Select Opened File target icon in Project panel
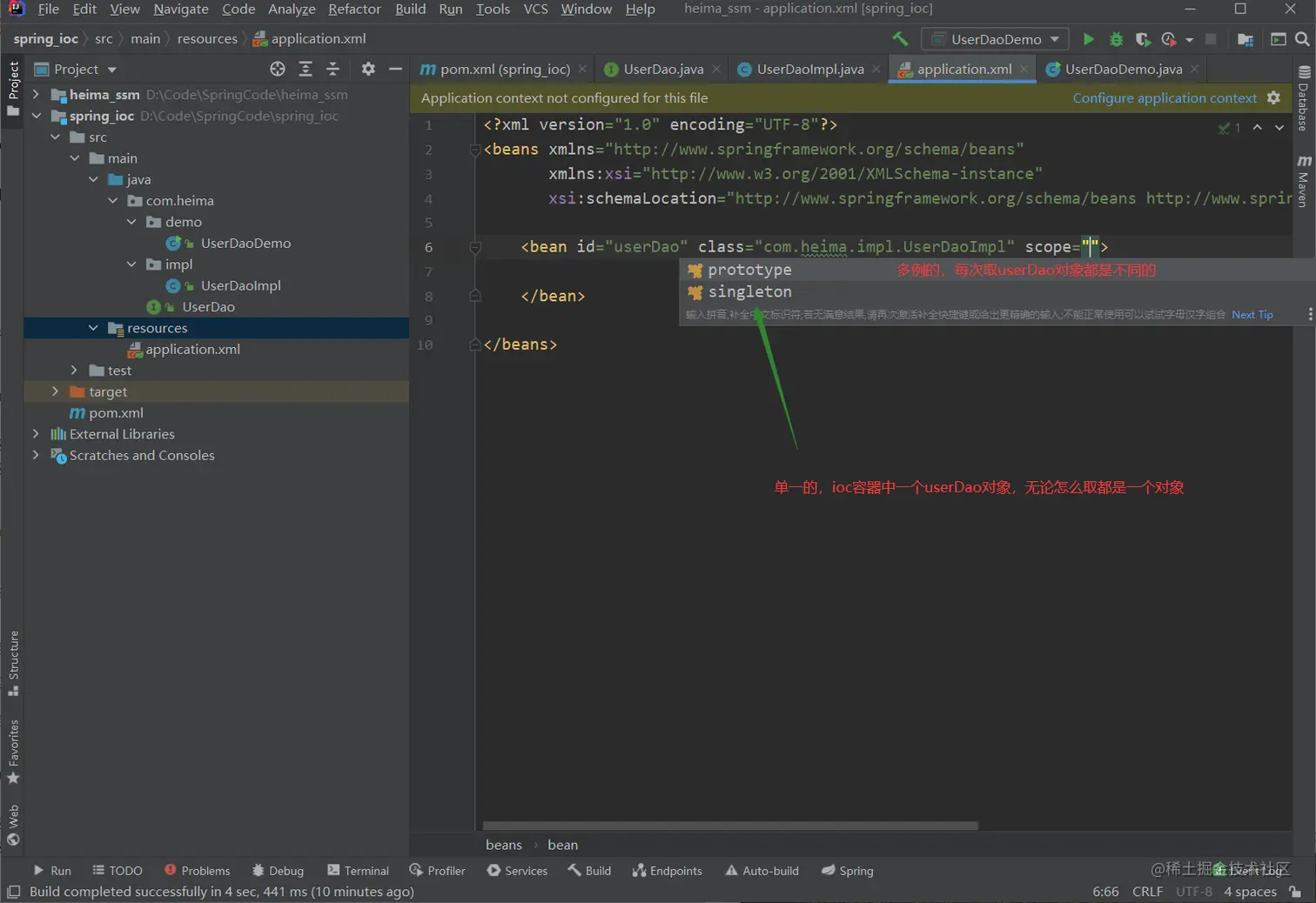Image resolution: width=1316 pixels, height=903 pixels. [278, 69]
